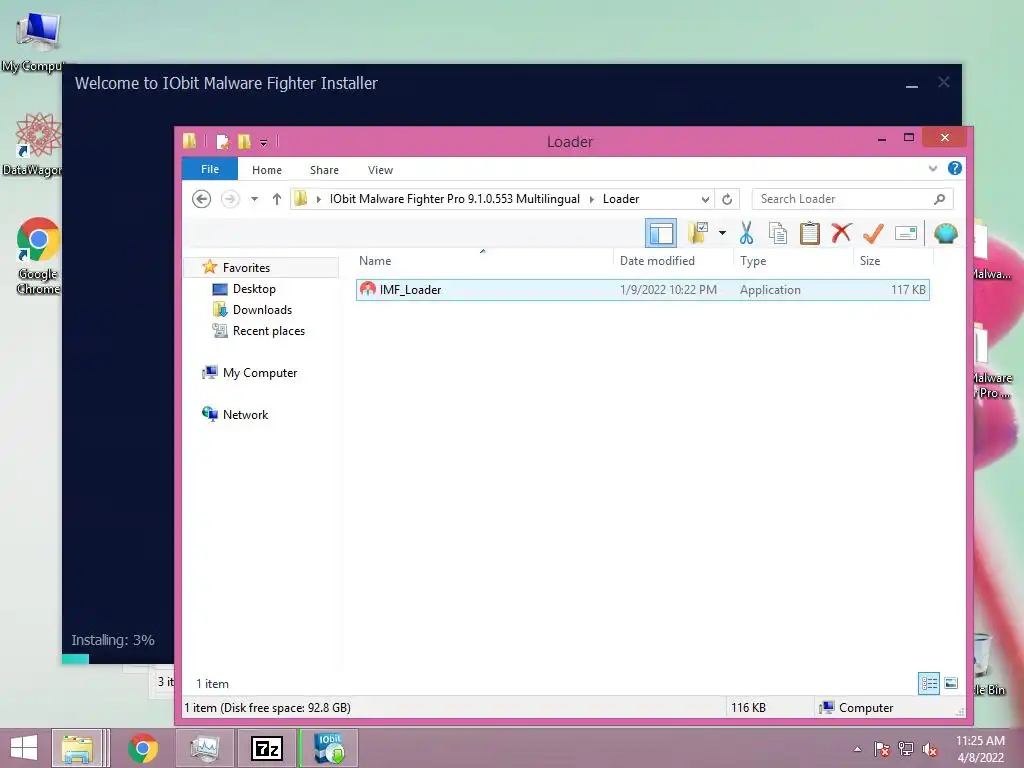Refresh the Loader folder view

[727, 199]
